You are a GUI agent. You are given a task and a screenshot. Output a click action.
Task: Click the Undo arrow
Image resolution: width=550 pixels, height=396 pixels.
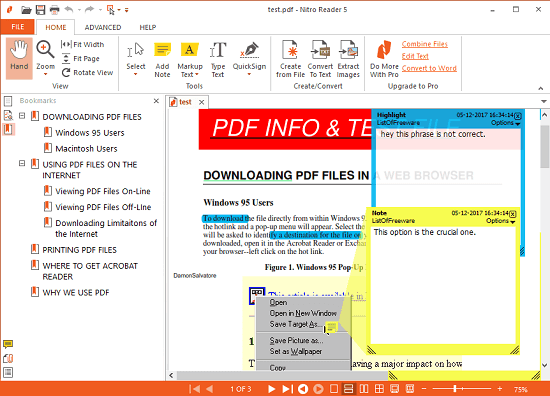(x=68, y=10)
